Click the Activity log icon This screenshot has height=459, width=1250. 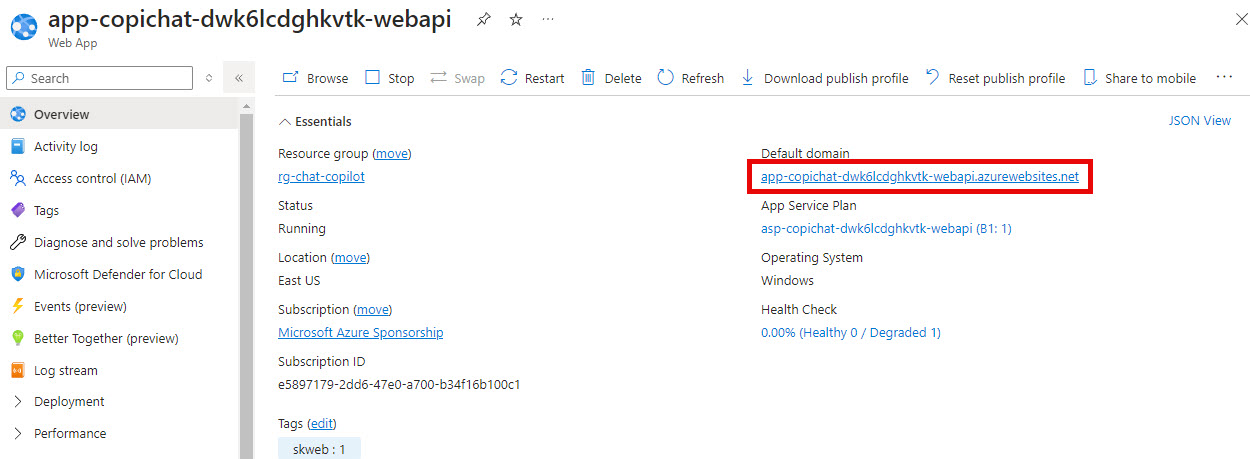point(17,146)
